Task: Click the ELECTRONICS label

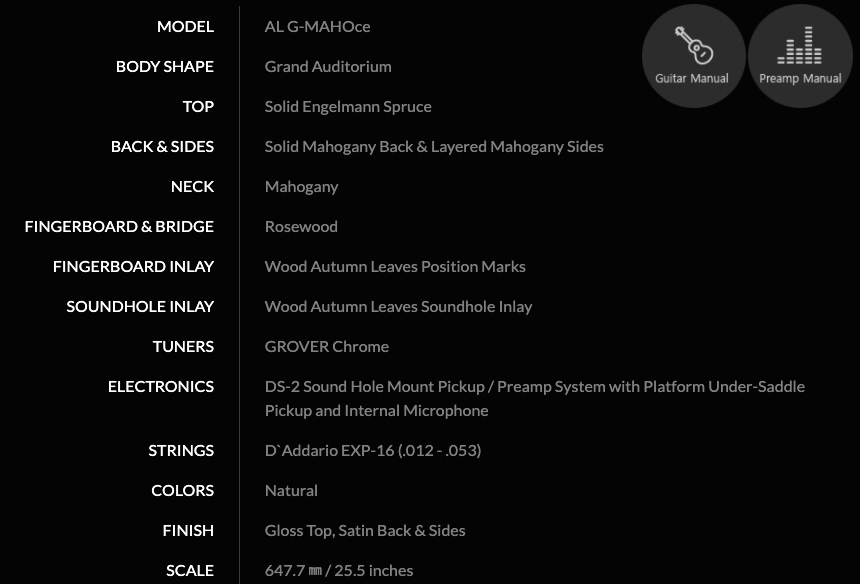Action: (x=161, y=386)
